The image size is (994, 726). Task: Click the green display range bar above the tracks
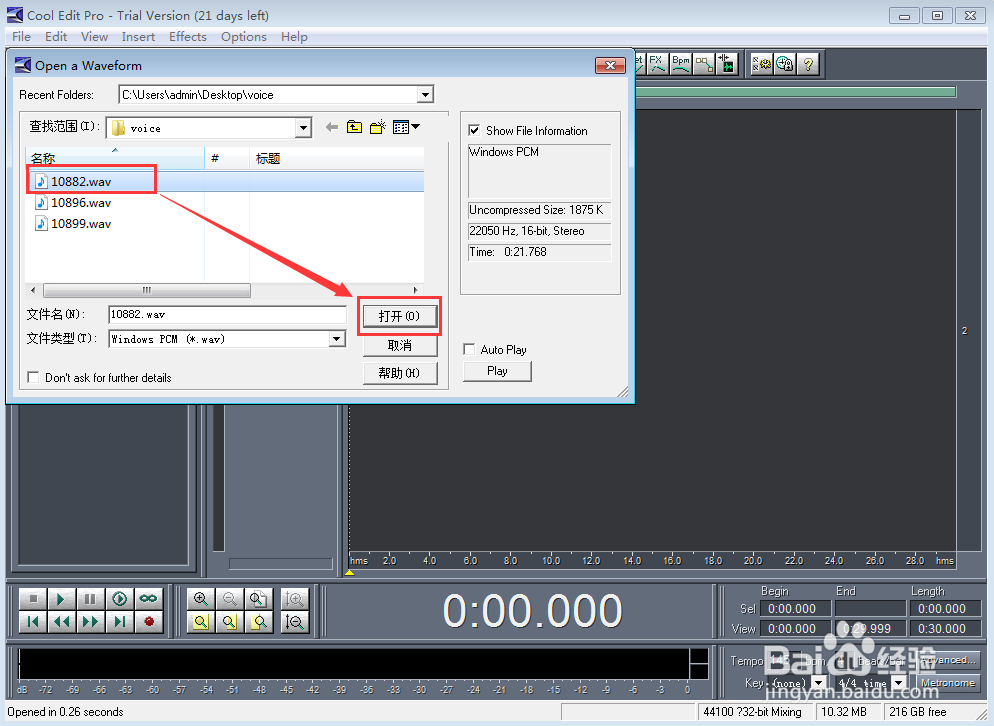796,93
